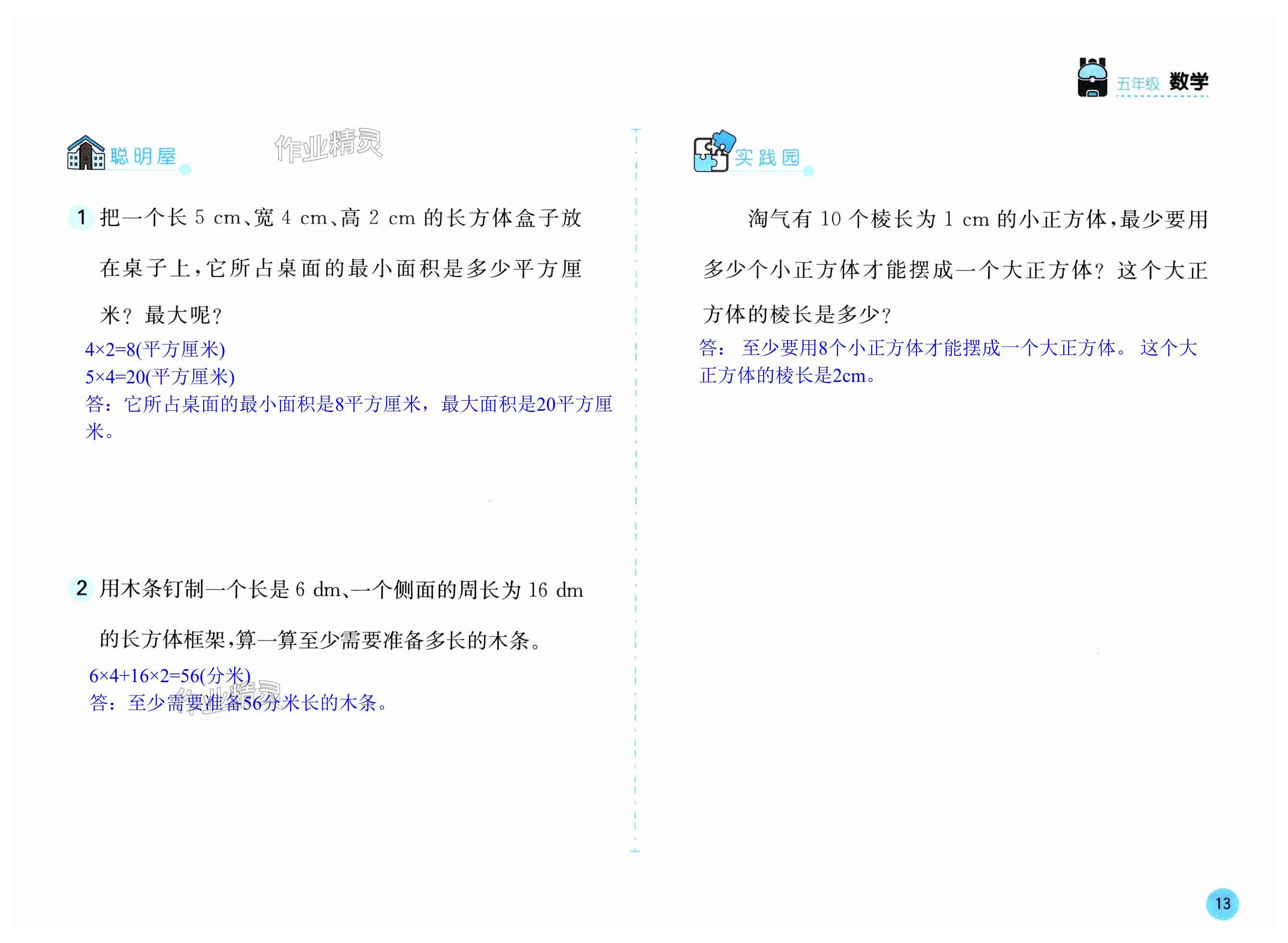Click the answer line 4×2=8(平方厘米)
The height and width of the screenshot is (943, 1288).
pyautogui.click(x=155, y=349)
